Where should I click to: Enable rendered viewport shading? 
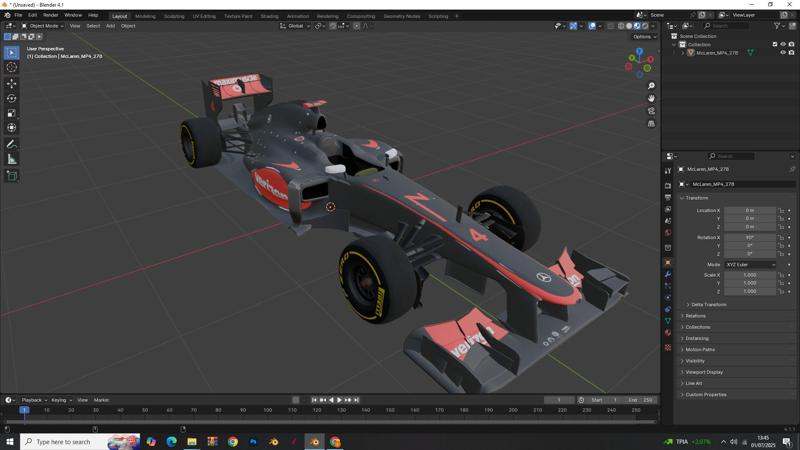645,26
